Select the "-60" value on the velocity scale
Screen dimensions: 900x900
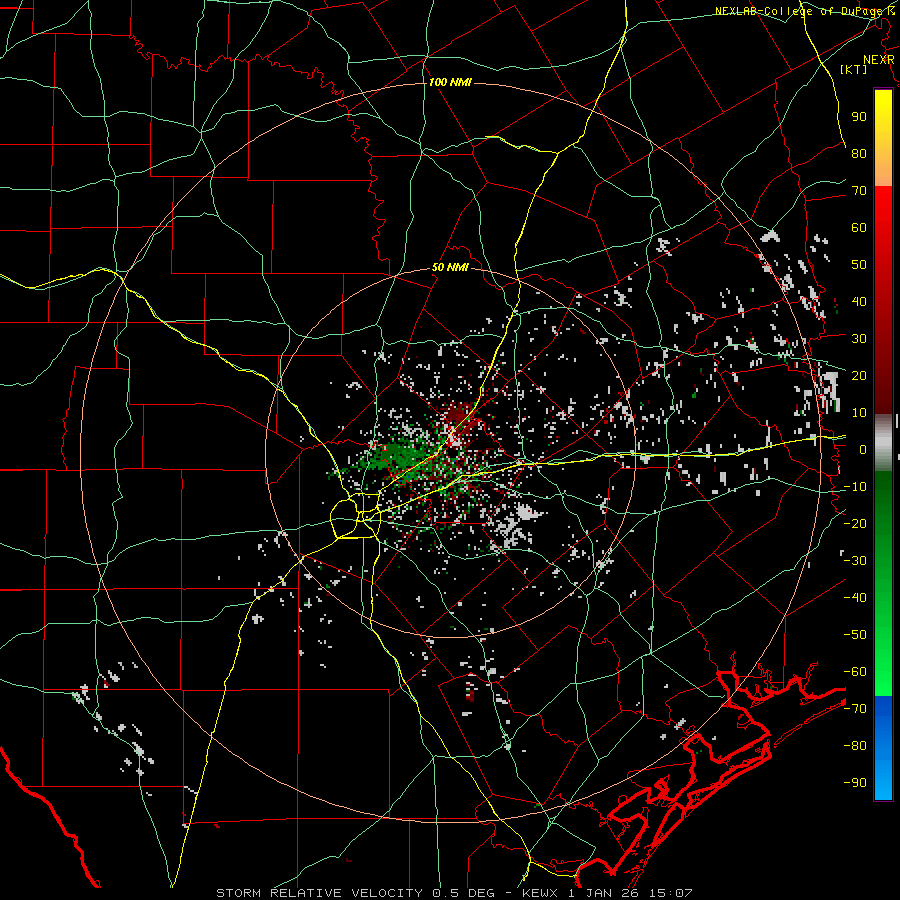point(855,672)
